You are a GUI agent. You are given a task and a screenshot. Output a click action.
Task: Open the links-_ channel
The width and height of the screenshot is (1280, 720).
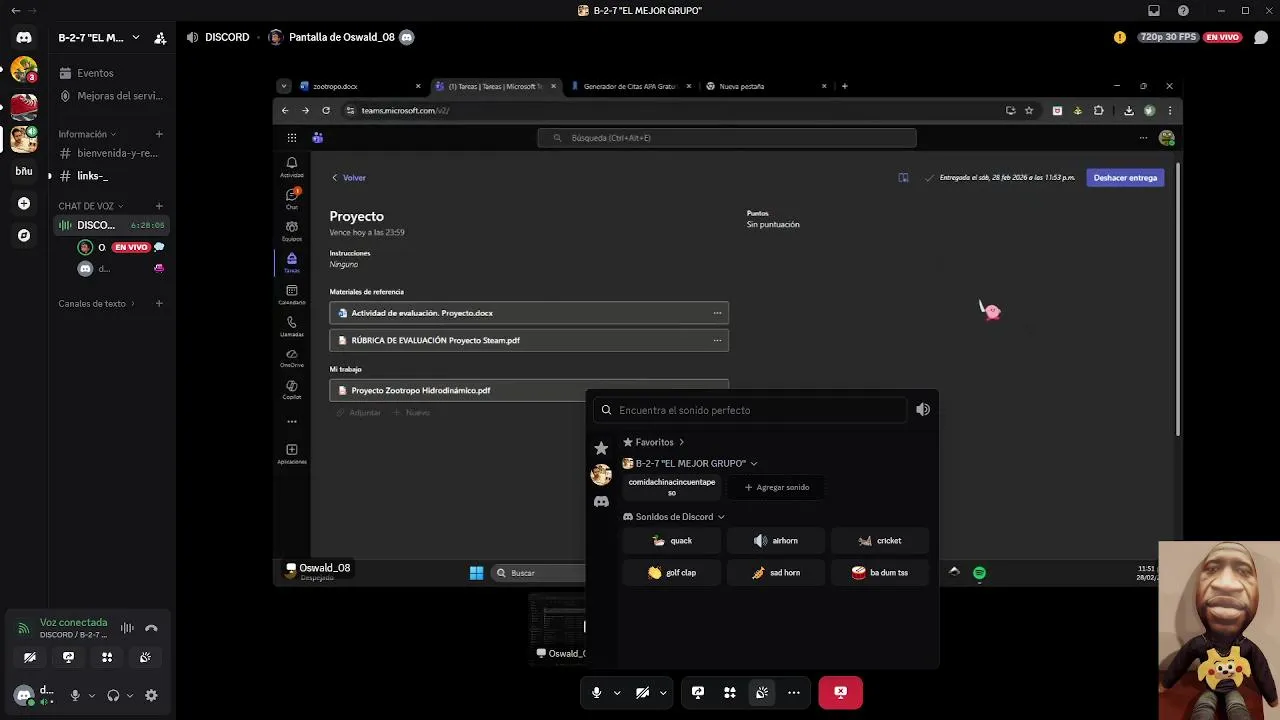[92, 176]
